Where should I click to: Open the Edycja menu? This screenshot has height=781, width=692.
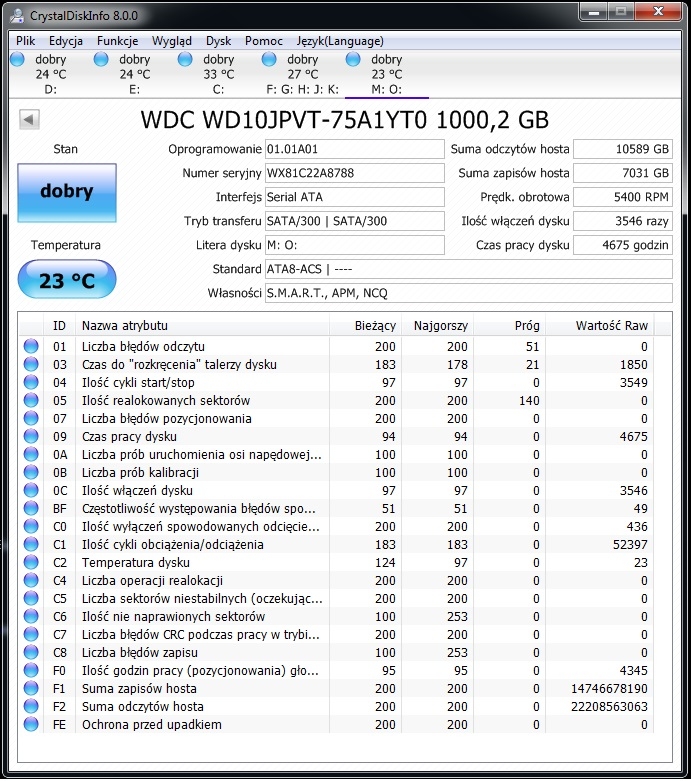coord(66,41)
